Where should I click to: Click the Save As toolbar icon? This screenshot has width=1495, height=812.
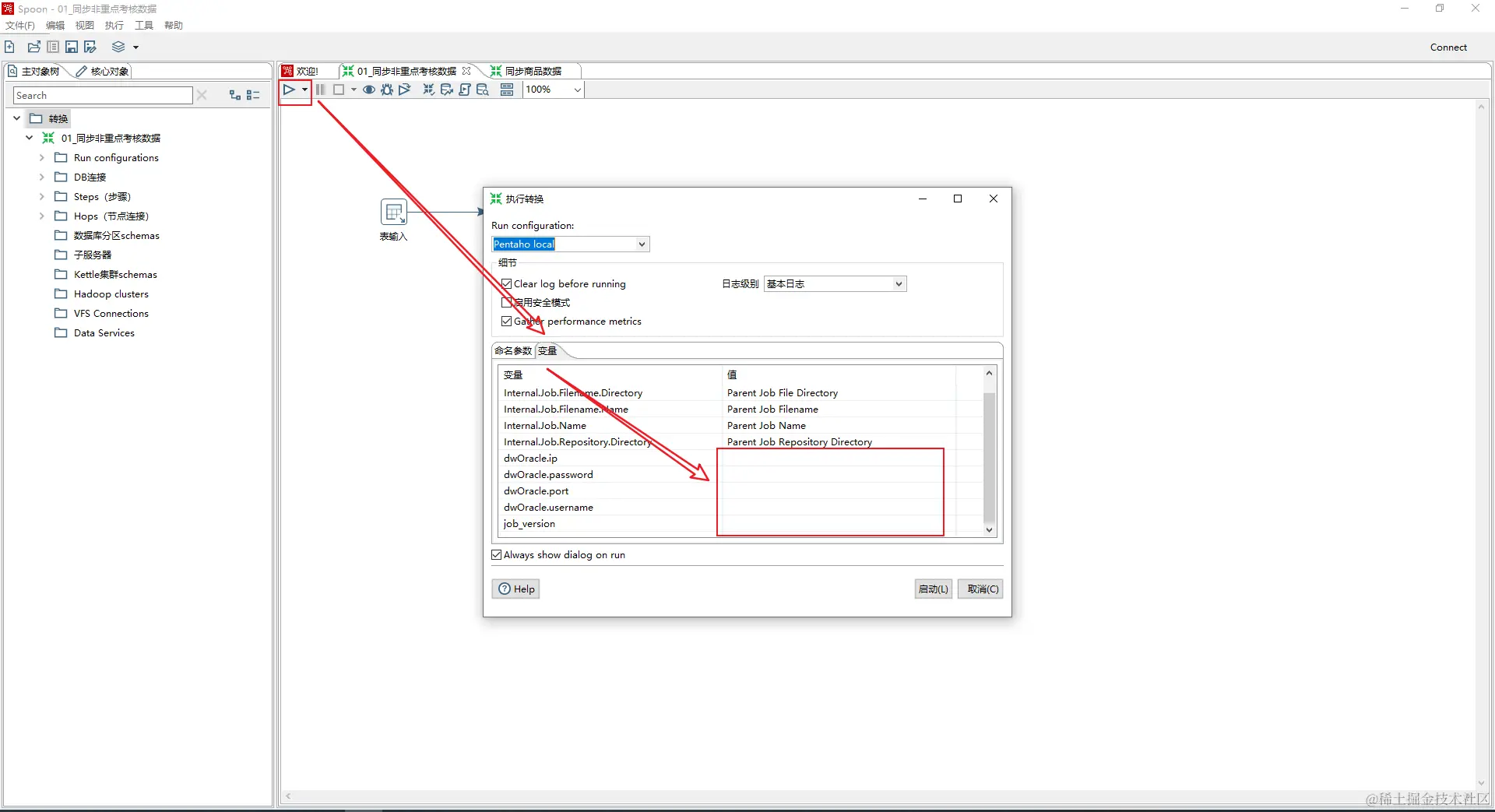90,47
